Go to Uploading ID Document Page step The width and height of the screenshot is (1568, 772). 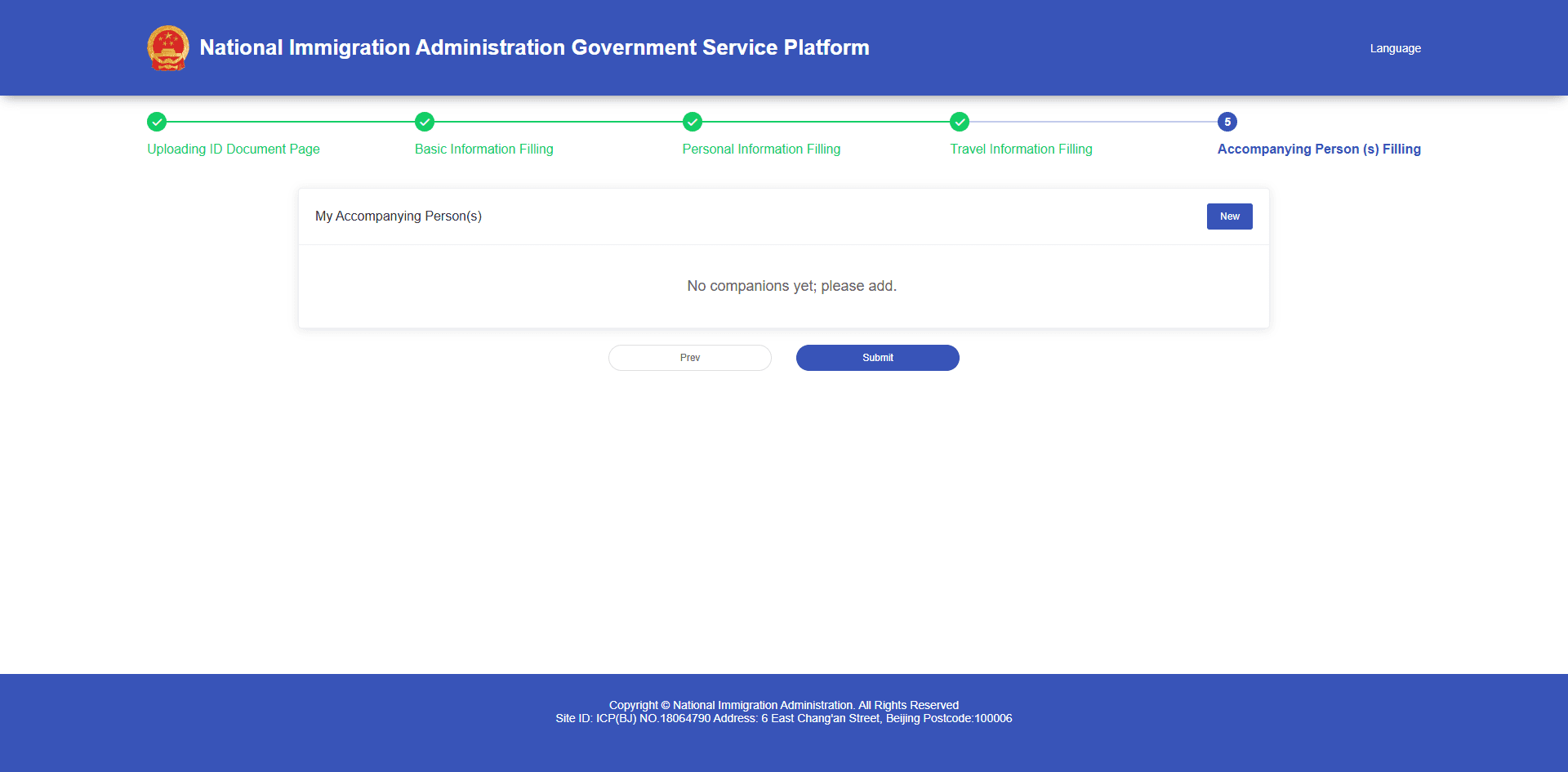(x=234, y=149)
